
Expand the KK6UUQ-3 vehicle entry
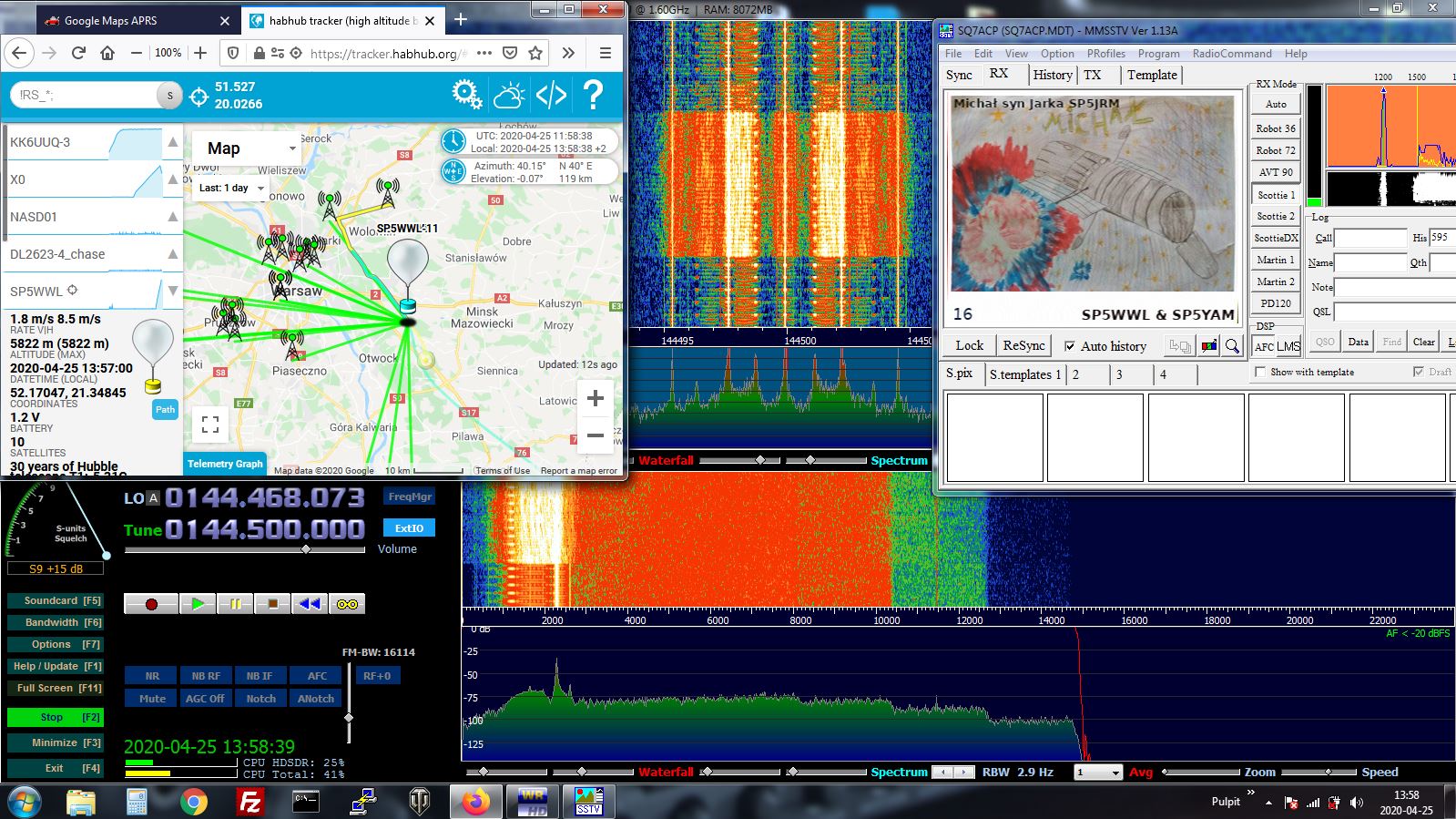point(172,142)
